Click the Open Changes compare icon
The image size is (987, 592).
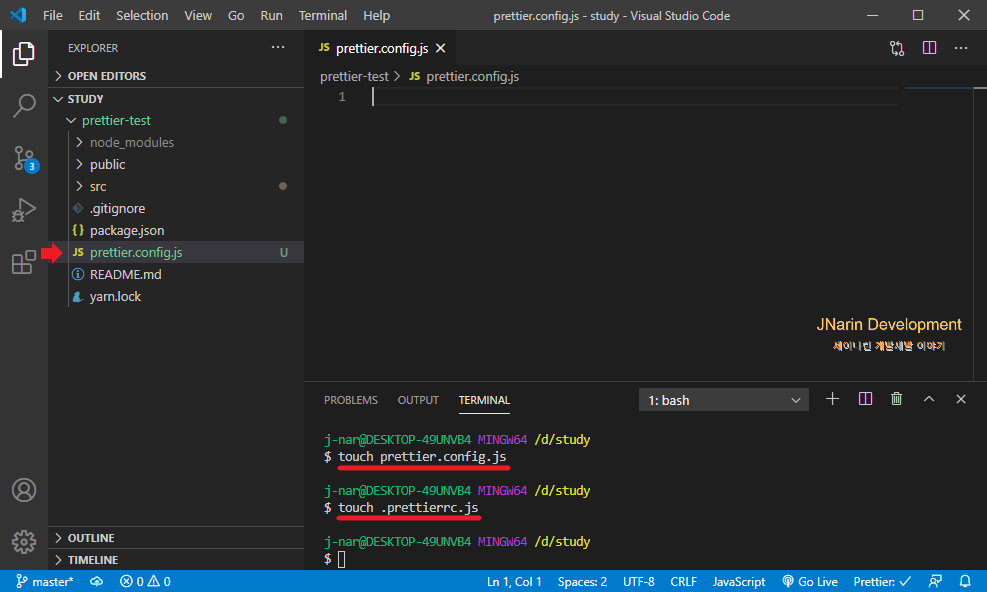tap(897, 48)
